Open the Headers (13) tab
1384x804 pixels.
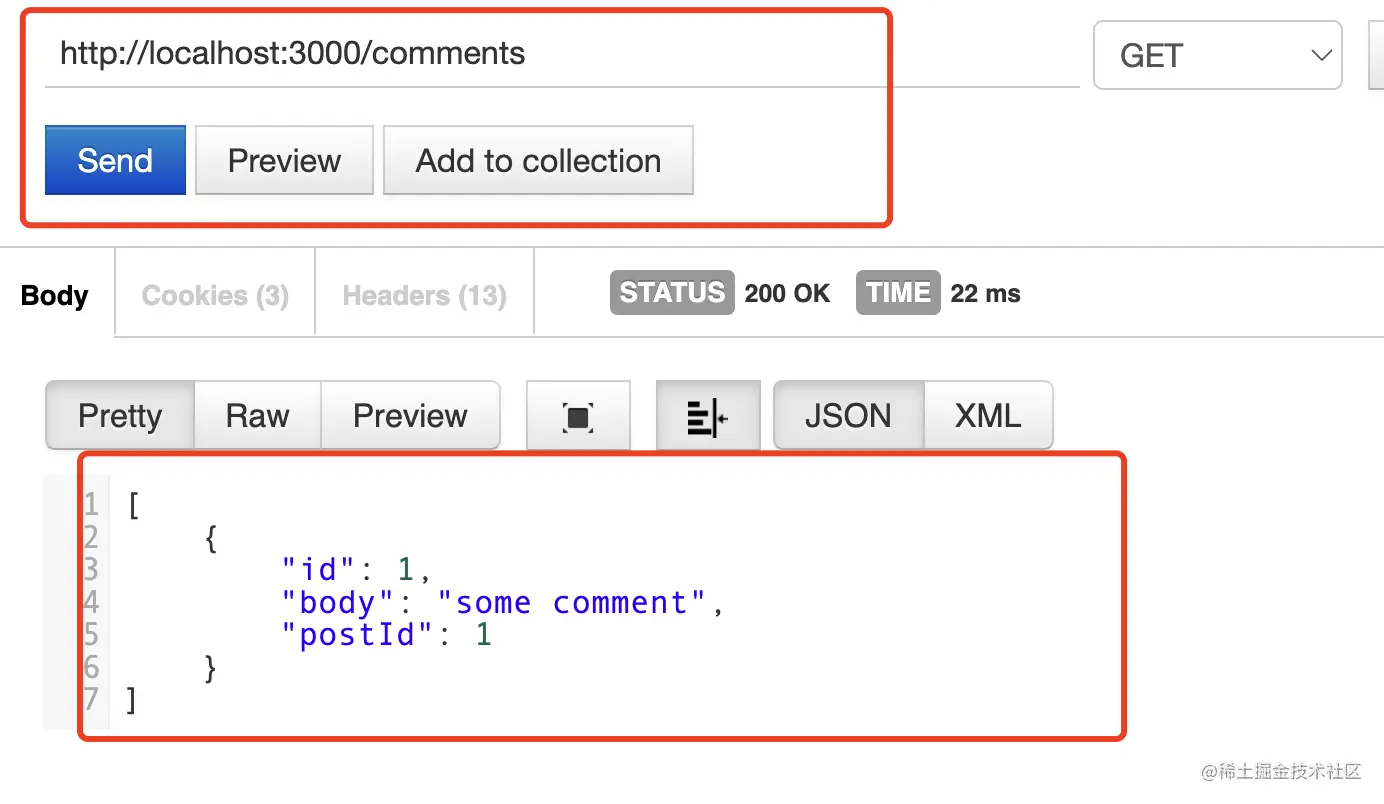(424, 295)
